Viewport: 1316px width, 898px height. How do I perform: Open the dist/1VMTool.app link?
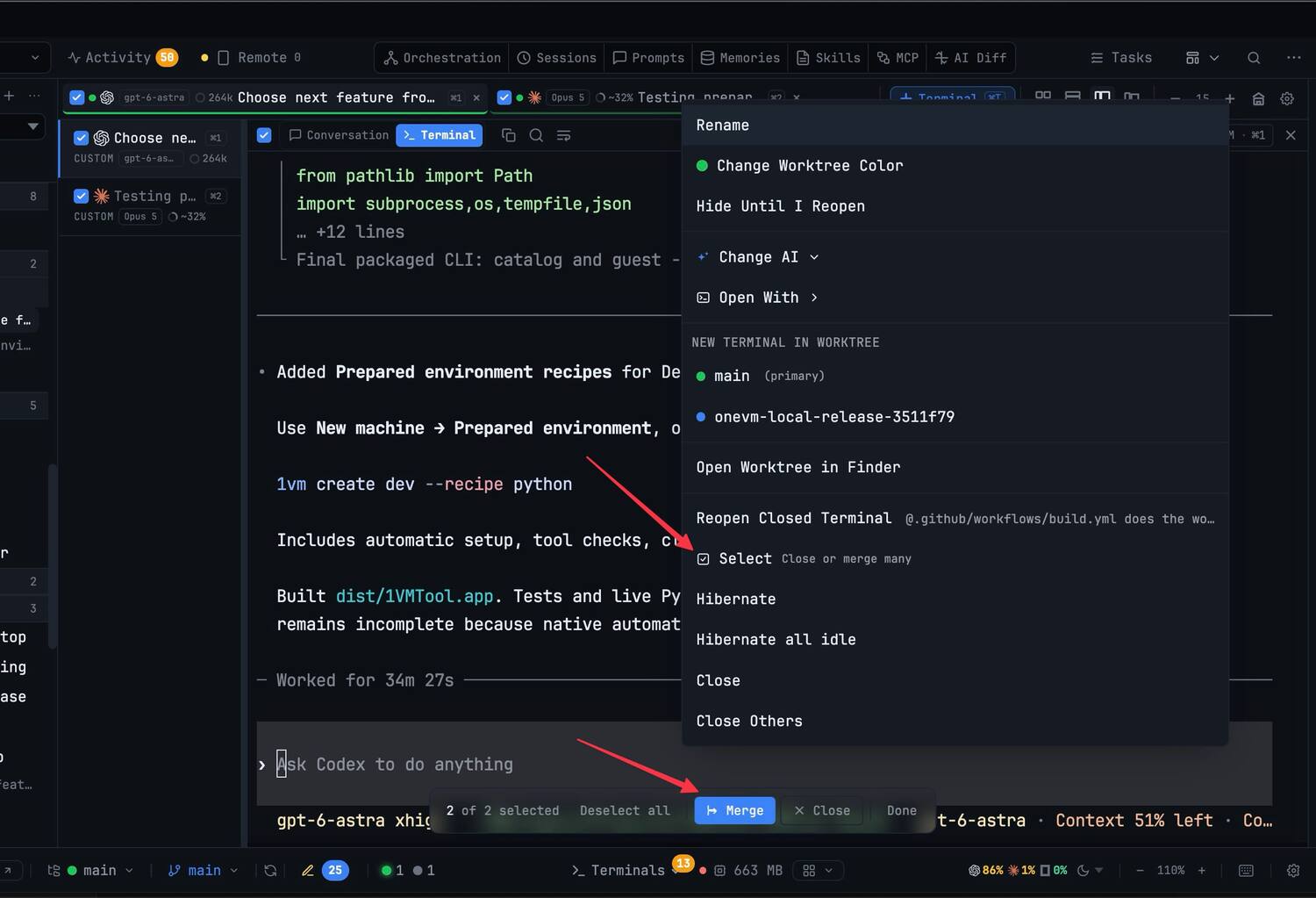point(414,596)
